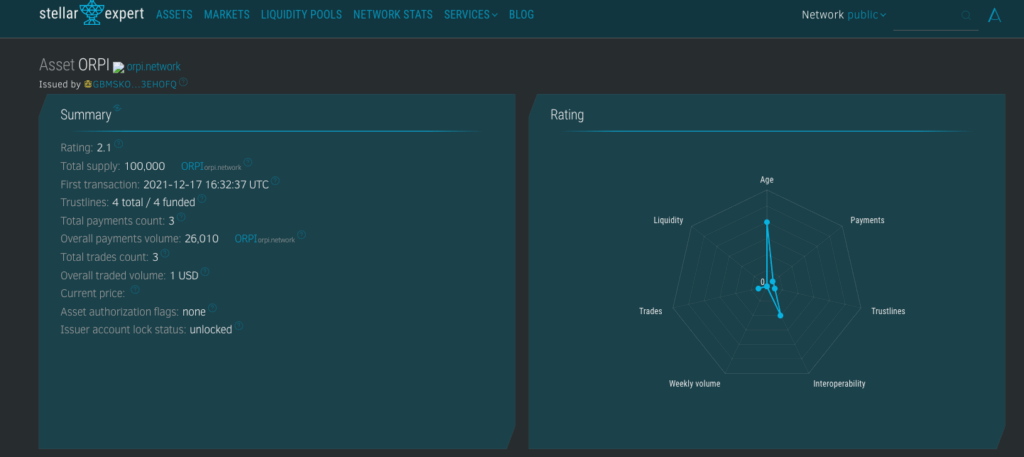Screen dimensions: 1024x457
Task: Show help for Total payments count
Action: (x=181, y=217)
